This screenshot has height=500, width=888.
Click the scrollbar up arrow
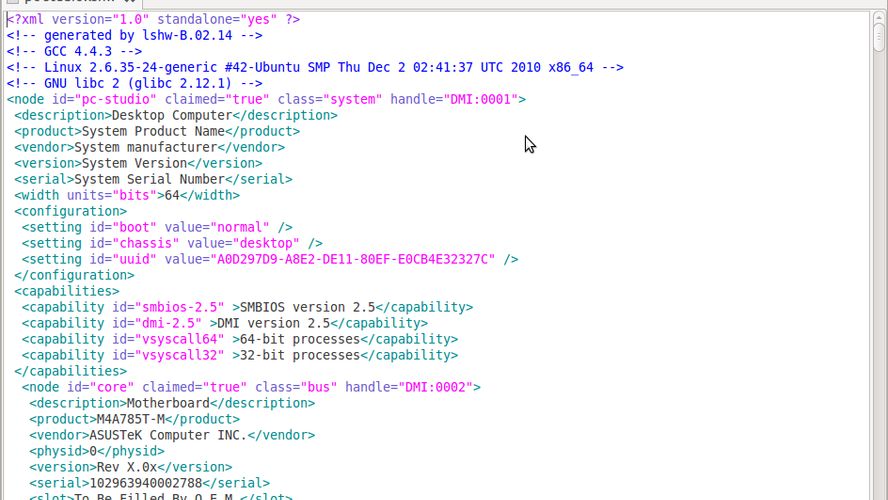click(x=878, y=18)
